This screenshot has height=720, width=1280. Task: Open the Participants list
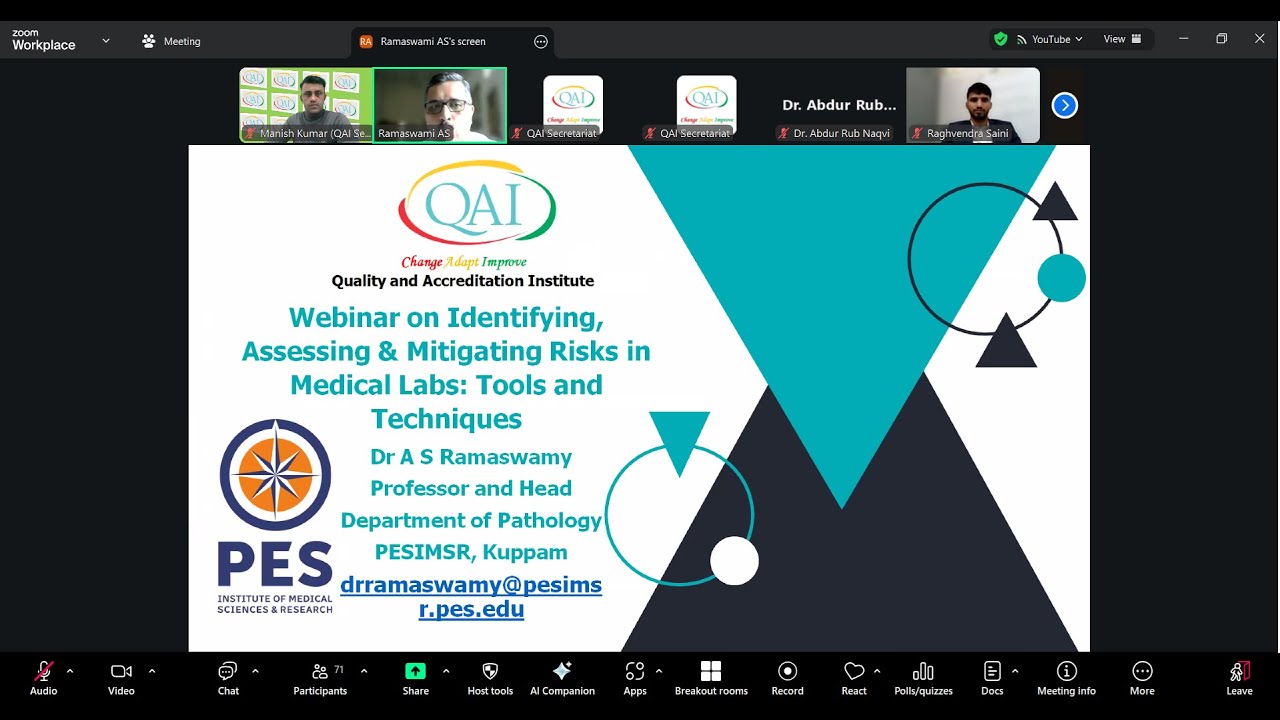[320, 678]
